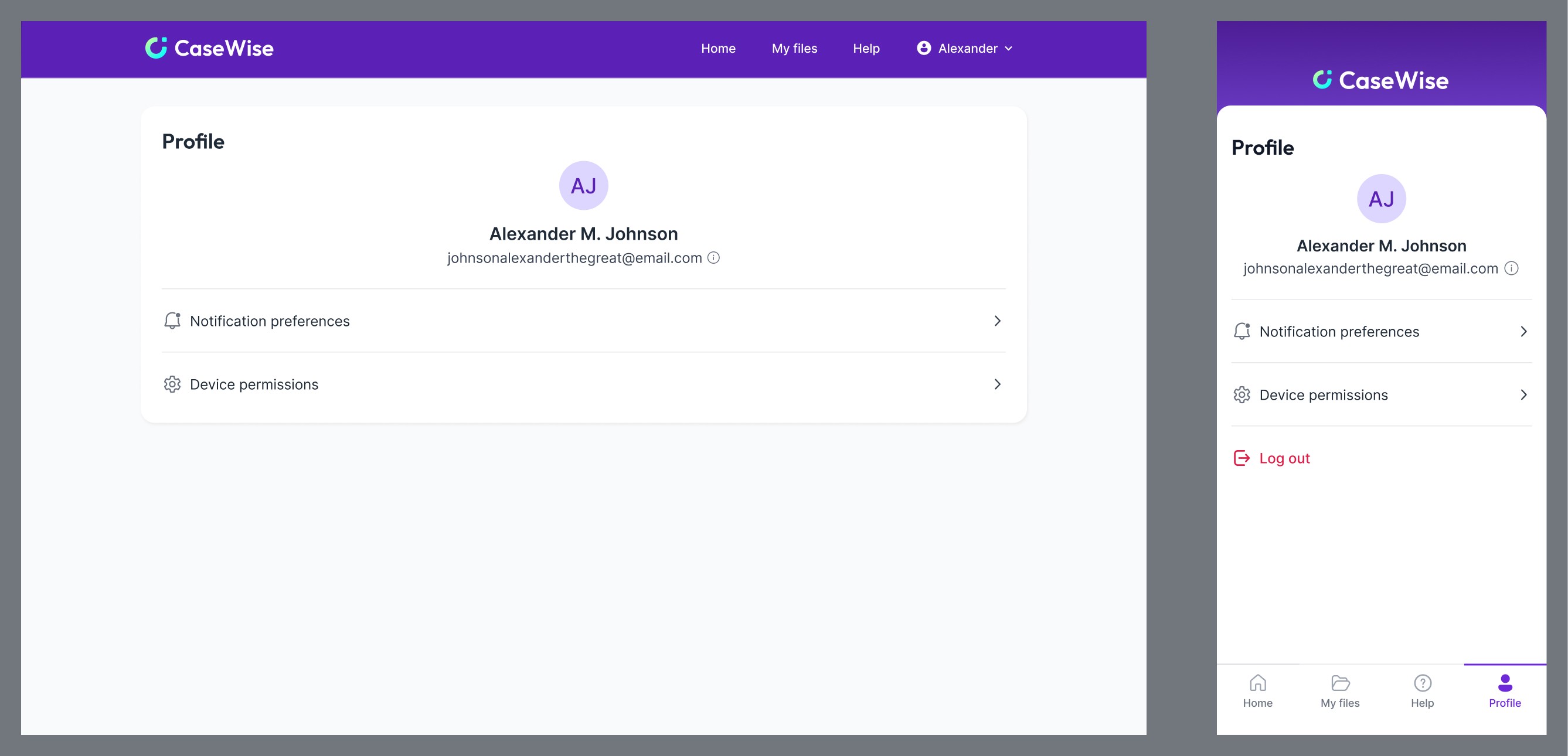The image size is (1568, 756).
Task: Click the AJ avatar on desktop profile card
Action: (583, 186)
